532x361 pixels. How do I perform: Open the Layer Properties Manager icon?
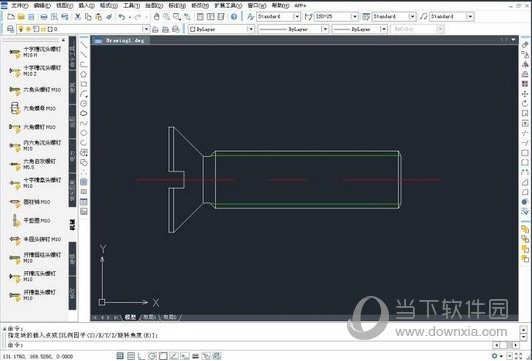11,29
